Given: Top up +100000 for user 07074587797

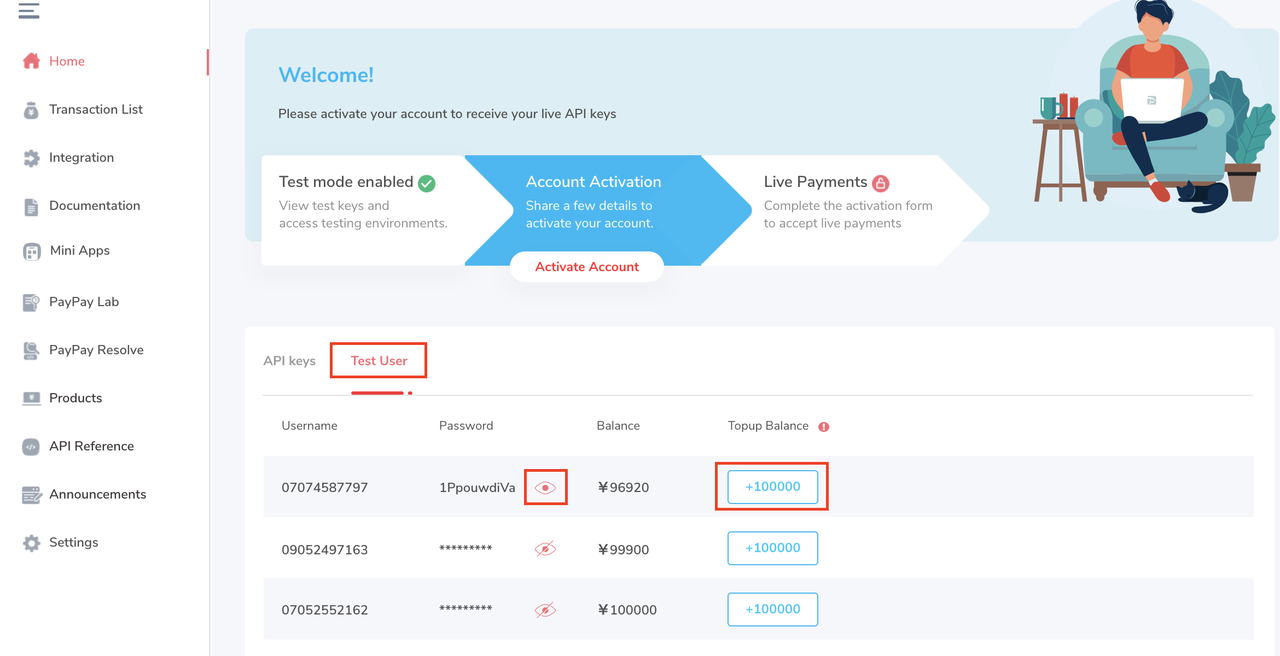Looking at the screenshot, I should 773,487.
